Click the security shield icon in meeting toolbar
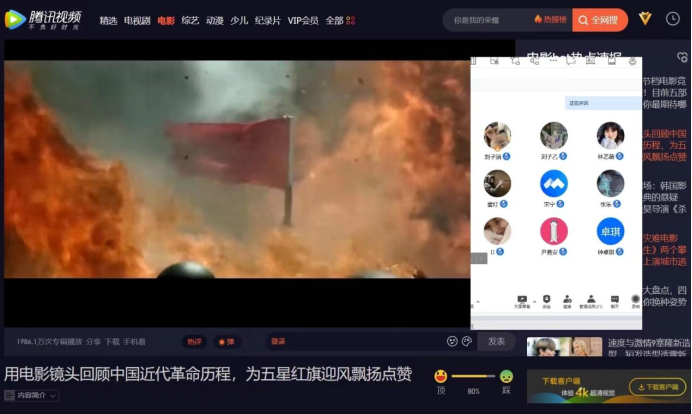This screenshot has height=414, width=692. pos(547,300)
